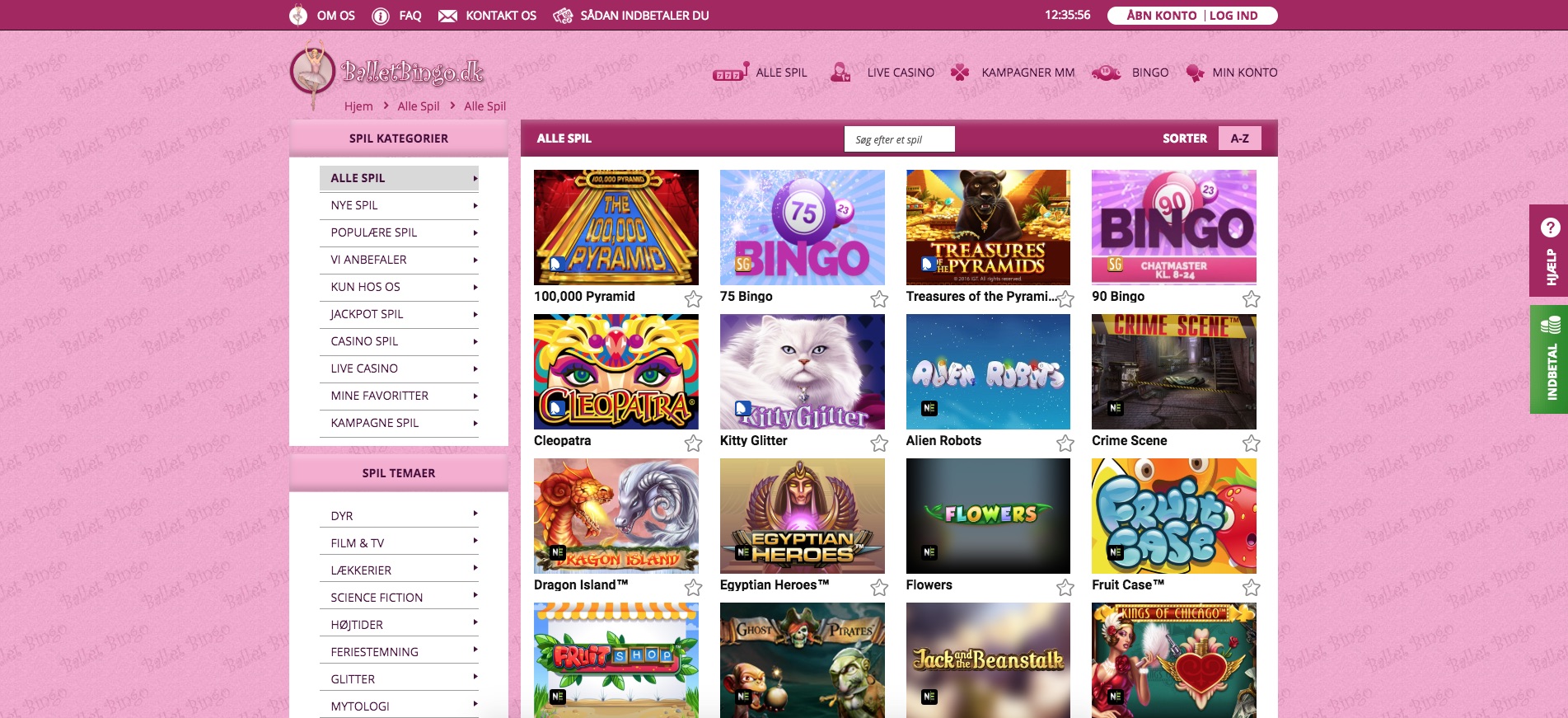Click the Hjælp question mark icon
Image resolution: width=1568 pixels, height=718 pixels.
click(1550, 228)
